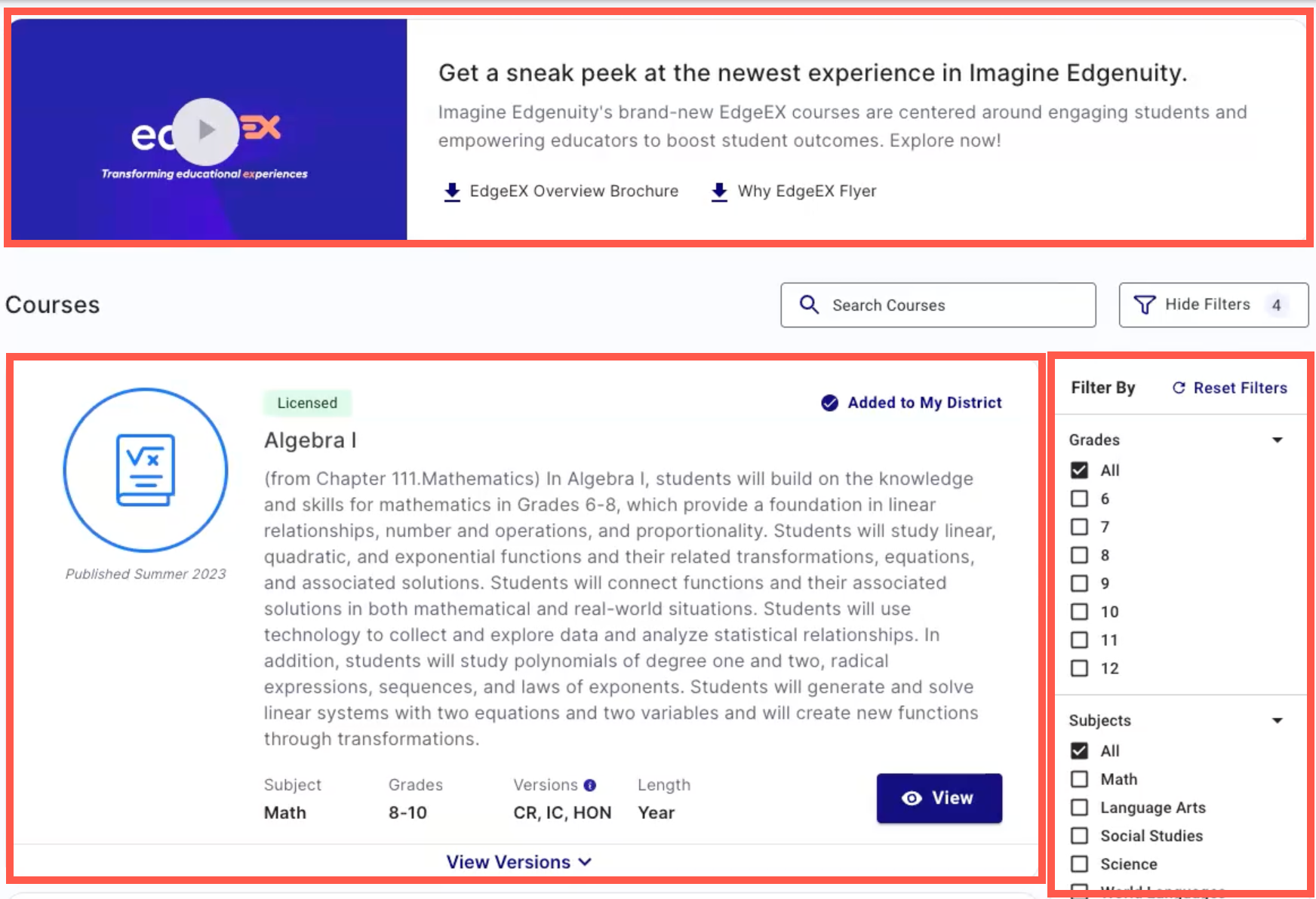Enable the Math subject filter
The height and width of the screenshot is (899, 1316).
pyautogui.click(x=1080, y=779)
